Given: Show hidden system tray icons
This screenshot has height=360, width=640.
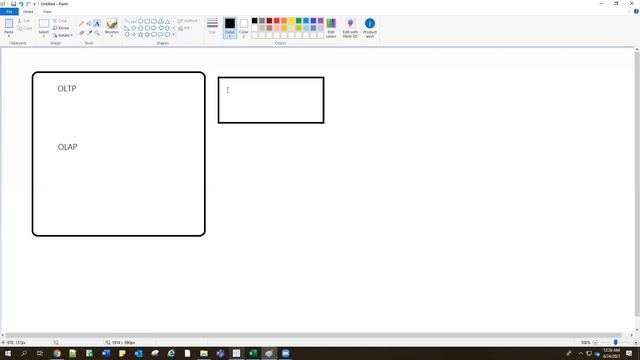Looking at the screenshot, I should 581,353.
